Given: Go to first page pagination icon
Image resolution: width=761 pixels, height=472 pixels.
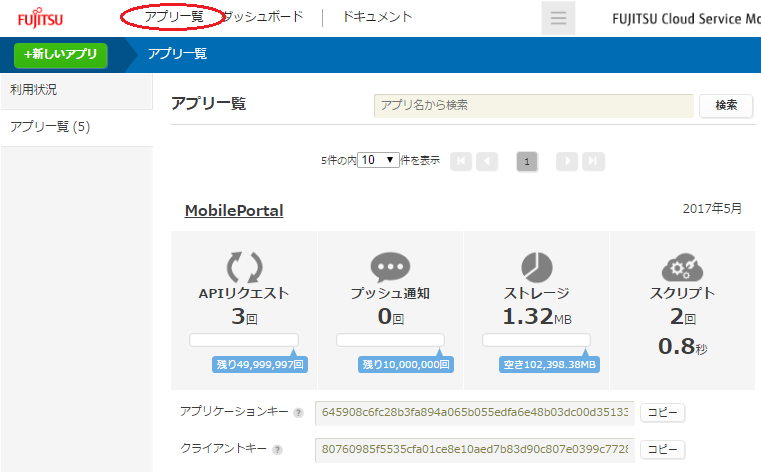Looking at the screenshot, I should click(461, 161).
